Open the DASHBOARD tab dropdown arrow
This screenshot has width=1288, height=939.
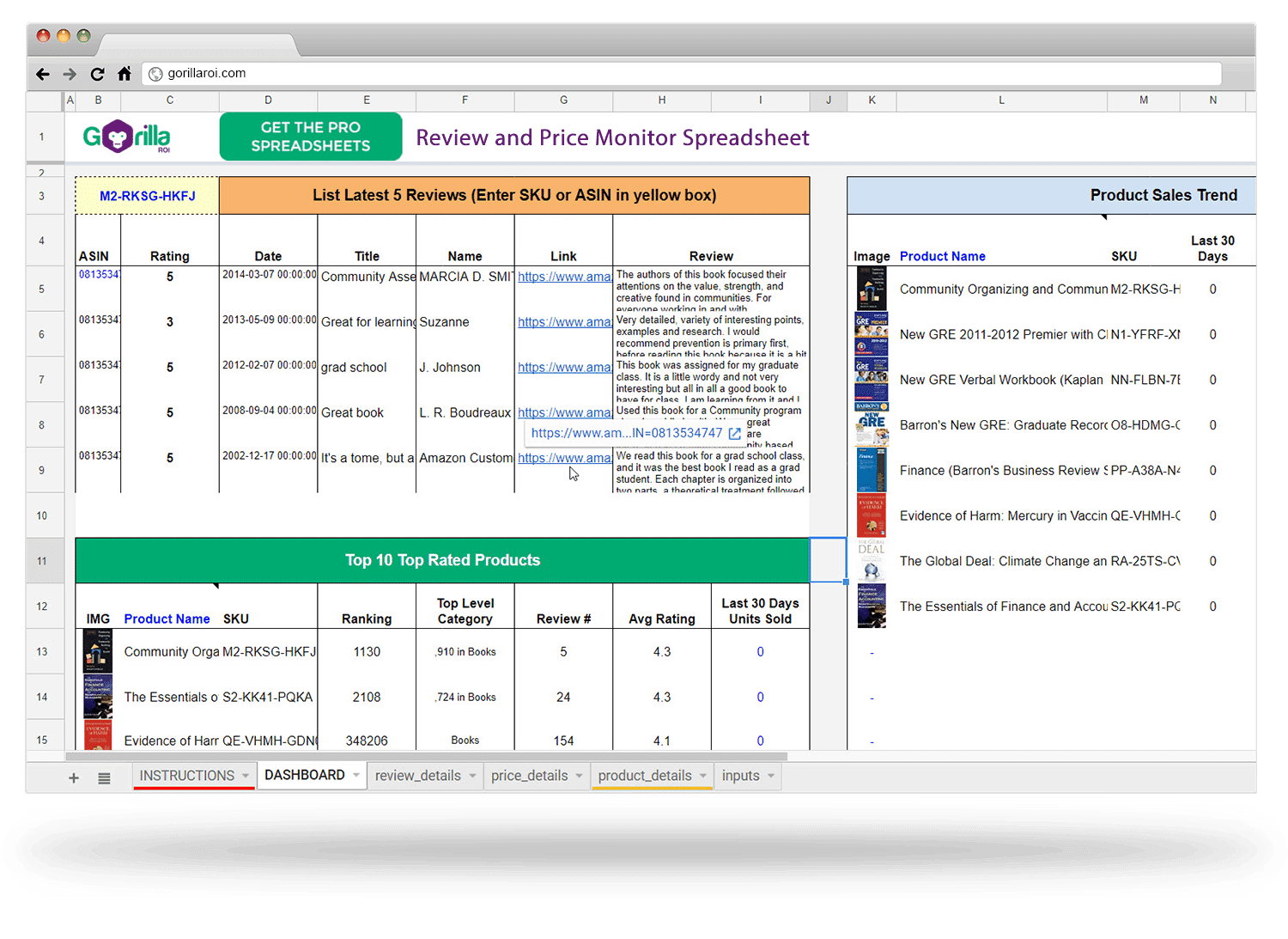[x=358, y=775]
